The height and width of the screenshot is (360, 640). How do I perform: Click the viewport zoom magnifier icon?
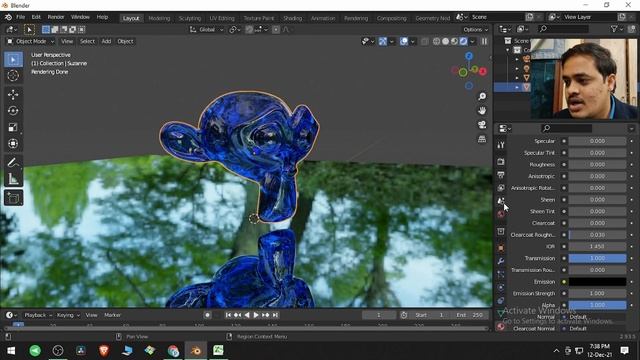482,96
